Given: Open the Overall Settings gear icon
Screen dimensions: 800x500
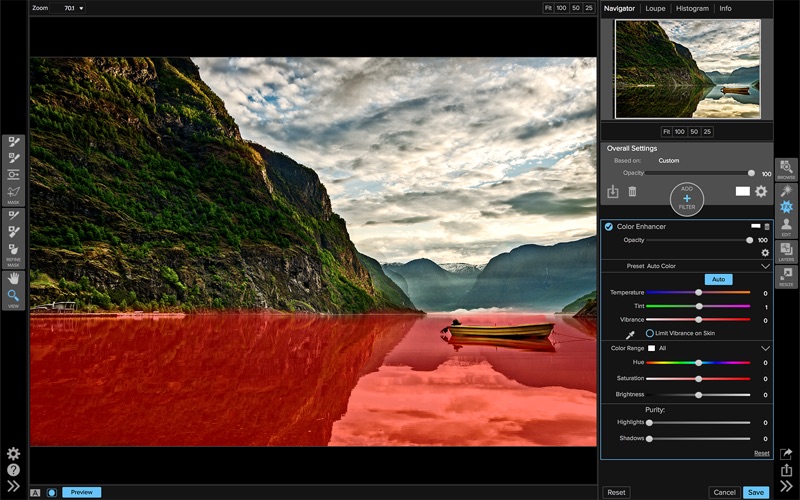Looking at the screenshot, I should click(761, 191).
